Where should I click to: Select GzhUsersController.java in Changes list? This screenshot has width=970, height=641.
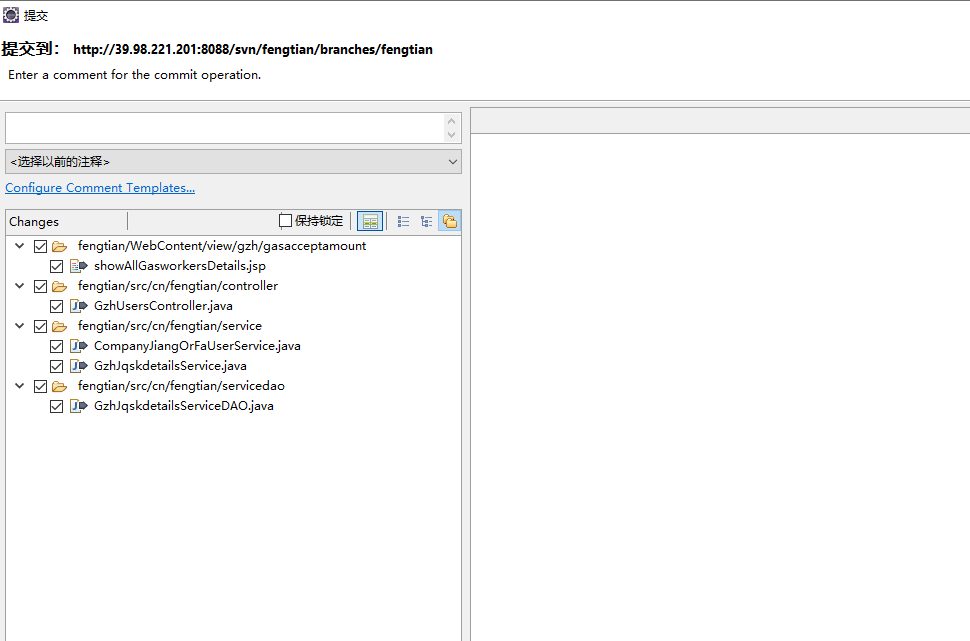(150, 306)
